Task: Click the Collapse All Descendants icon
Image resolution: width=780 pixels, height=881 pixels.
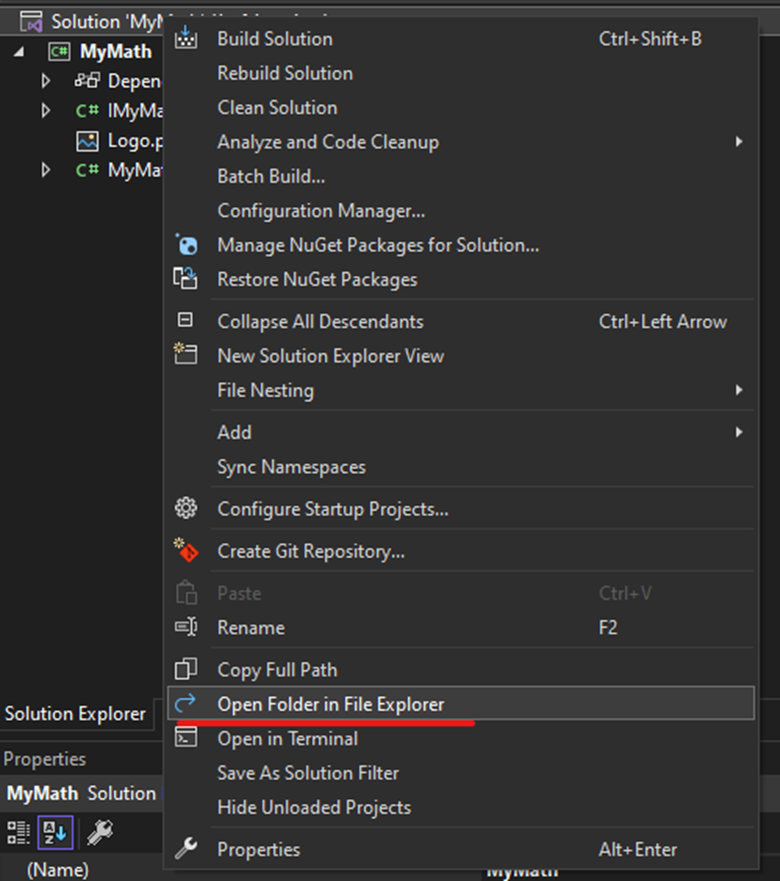Action: 185,320
